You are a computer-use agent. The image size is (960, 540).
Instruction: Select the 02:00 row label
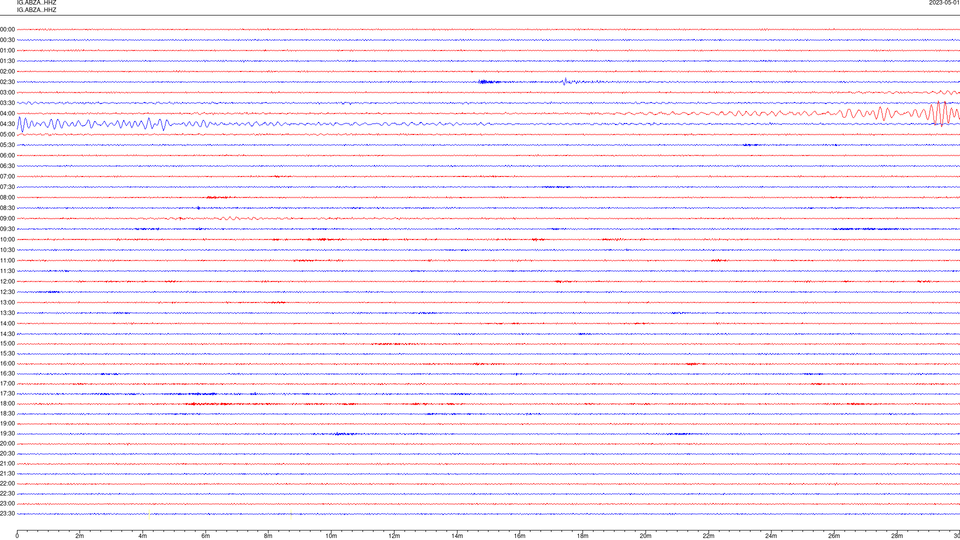coord(7,72)
